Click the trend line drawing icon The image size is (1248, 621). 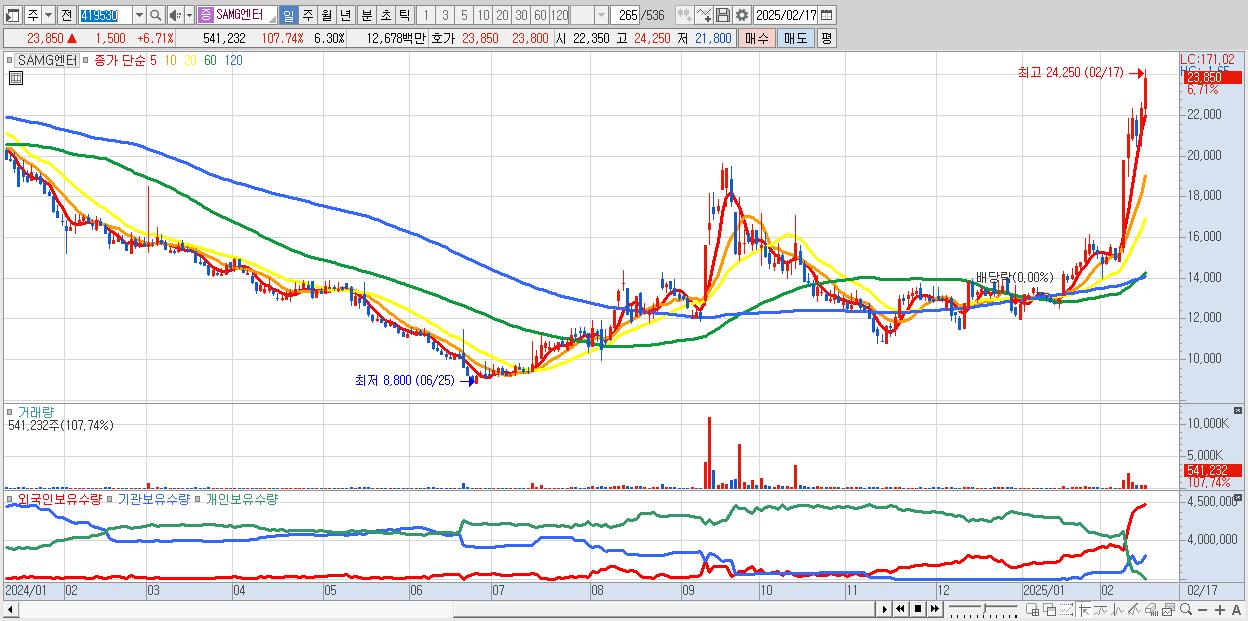(1101, 610)
